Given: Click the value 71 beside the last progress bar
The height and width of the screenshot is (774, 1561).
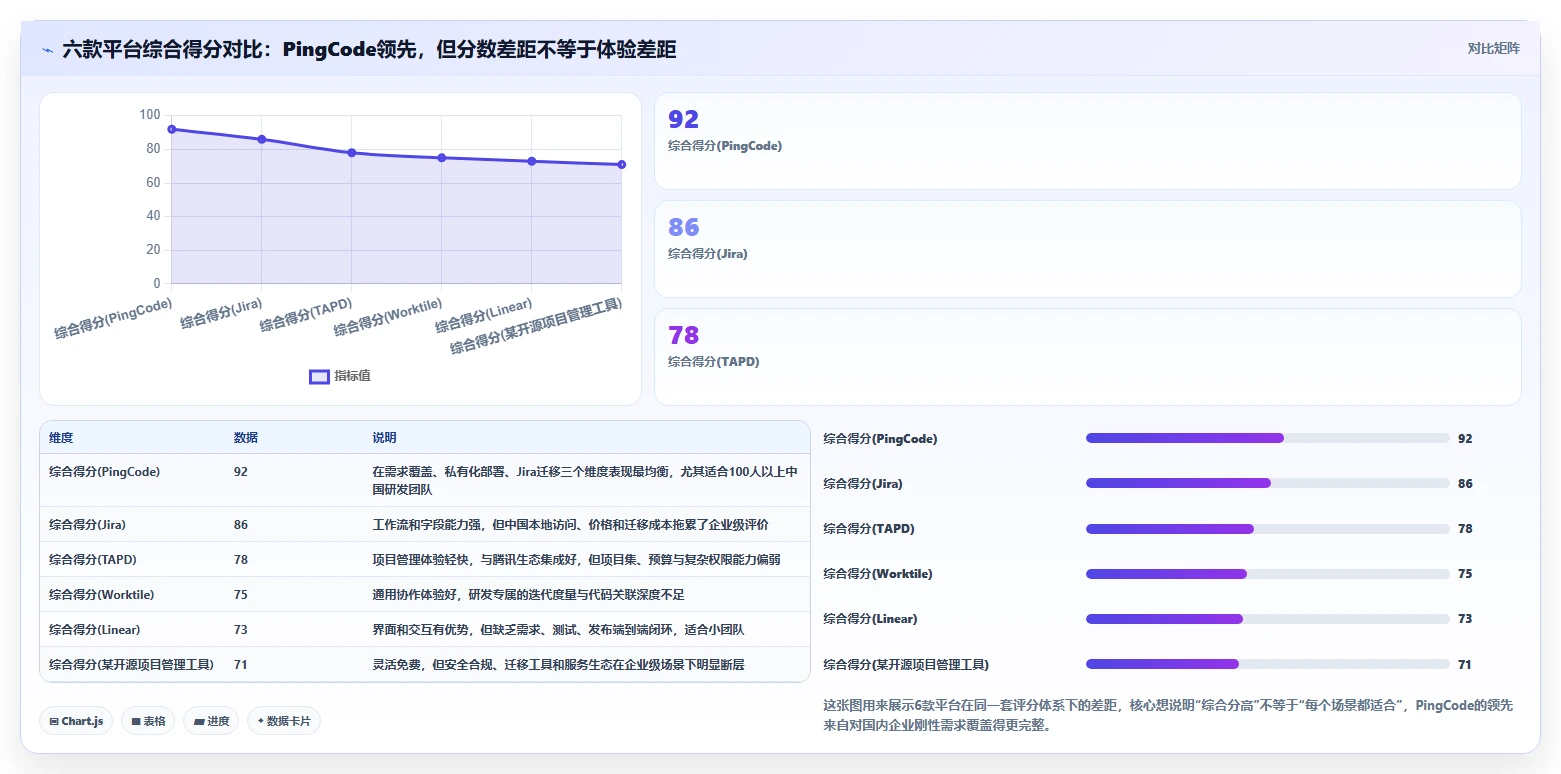Looking at the screenshot, I should pos(1465,664).
